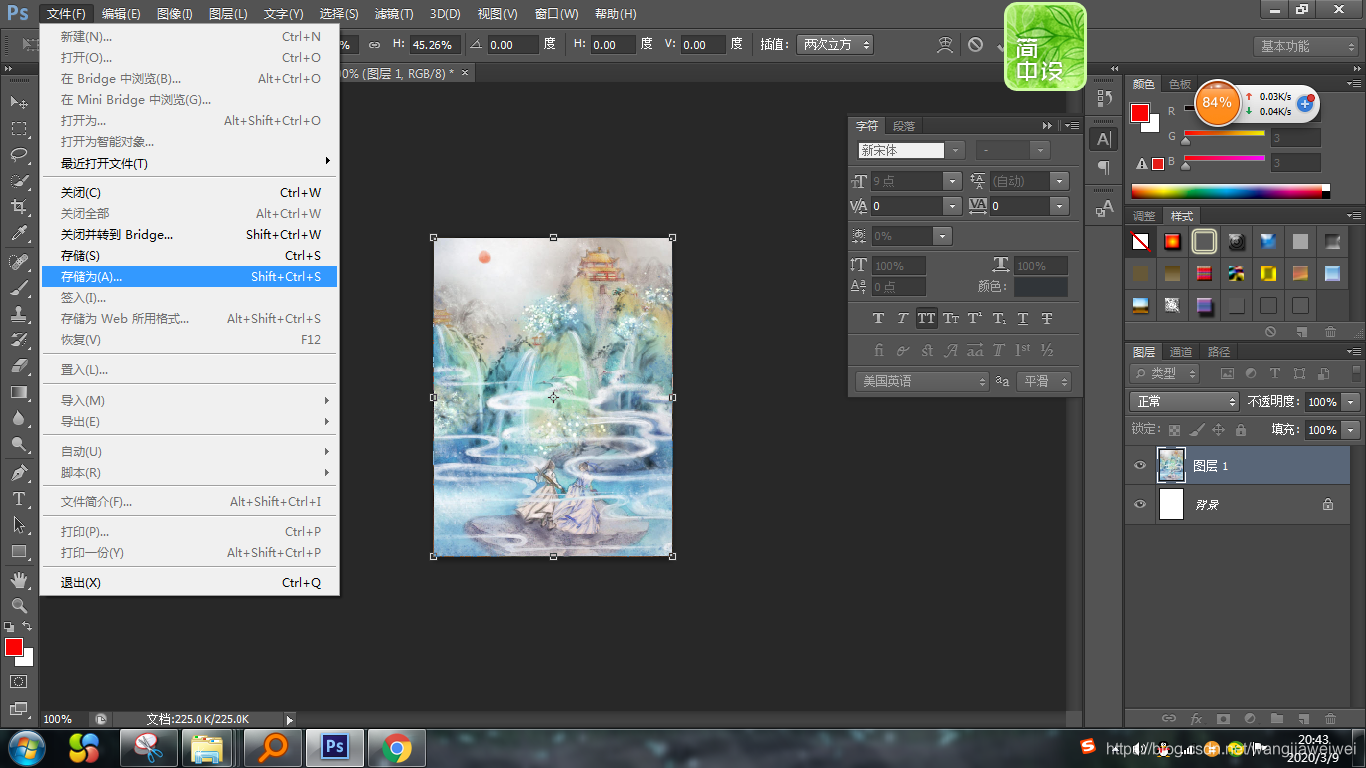
Task: Switch to the 段落 tab
Action: 904,126
